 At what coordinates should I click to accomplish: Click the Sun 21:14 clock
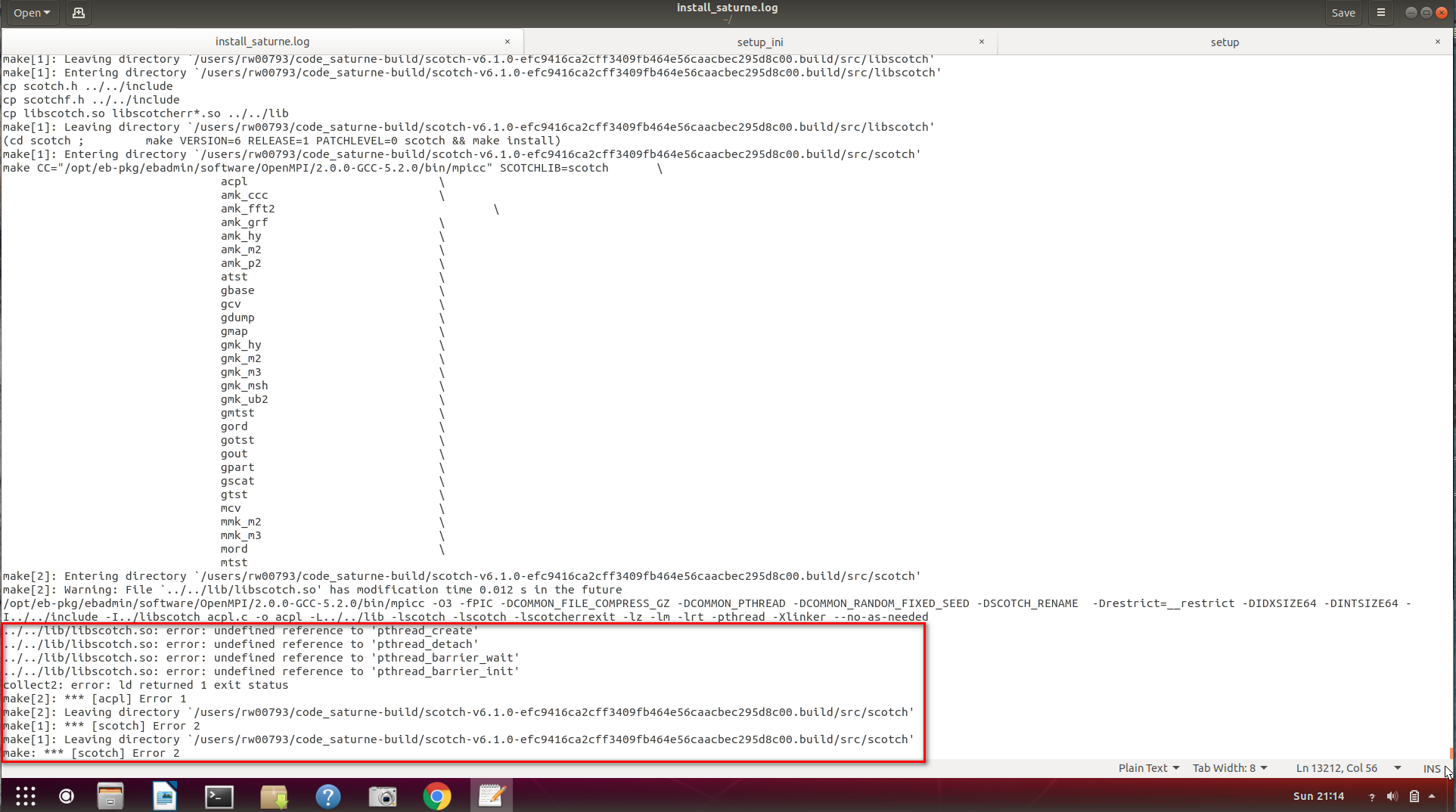(1318, 796)
